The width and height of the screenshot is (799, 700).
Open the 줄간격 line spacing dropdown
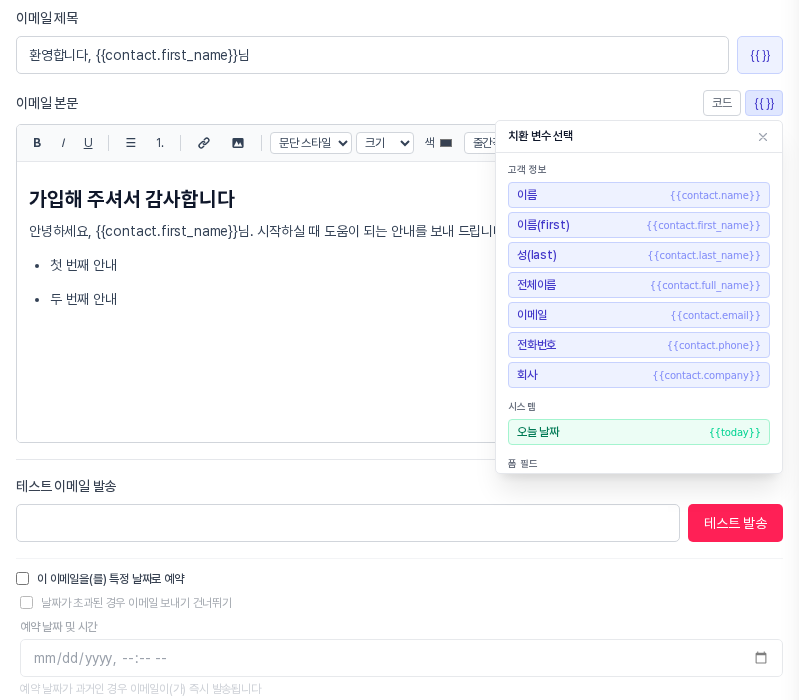tap(481, 143)
